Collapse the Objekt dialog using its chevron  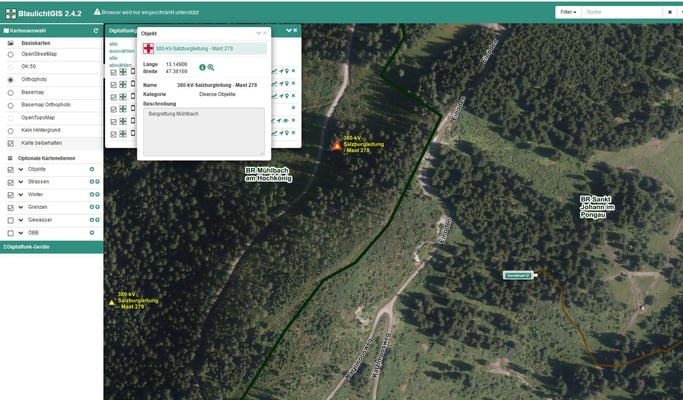(x=258, y=33)
